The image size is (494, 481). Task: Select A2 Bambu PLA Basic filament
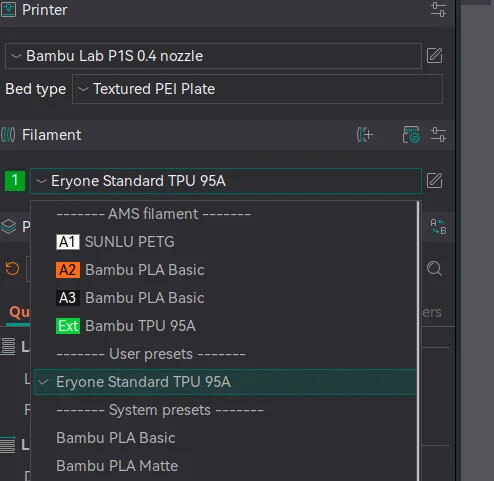(225, 270)
